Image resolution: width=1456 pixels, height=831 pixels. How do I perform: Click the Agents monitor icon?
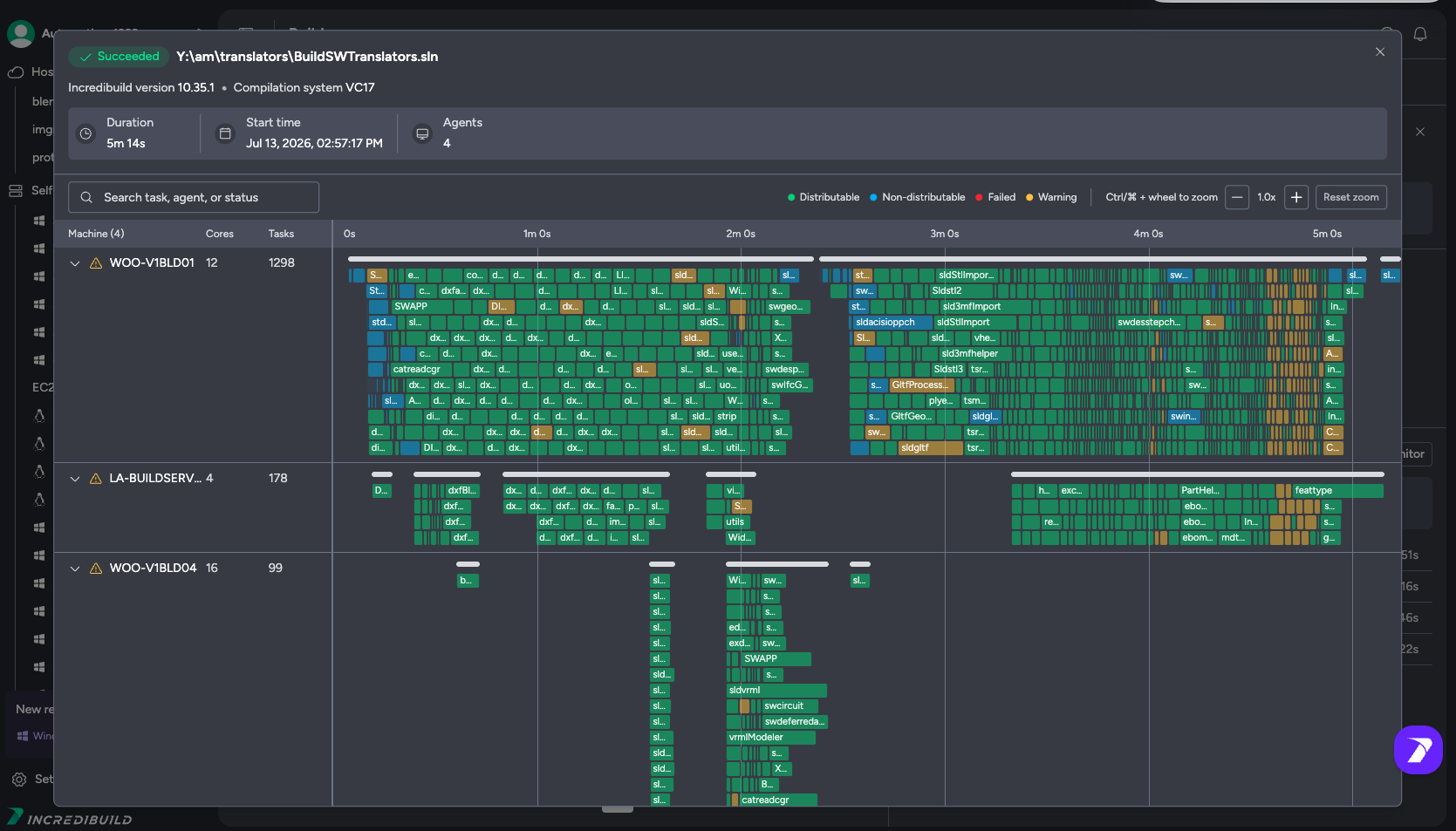(x=422, y=134)
